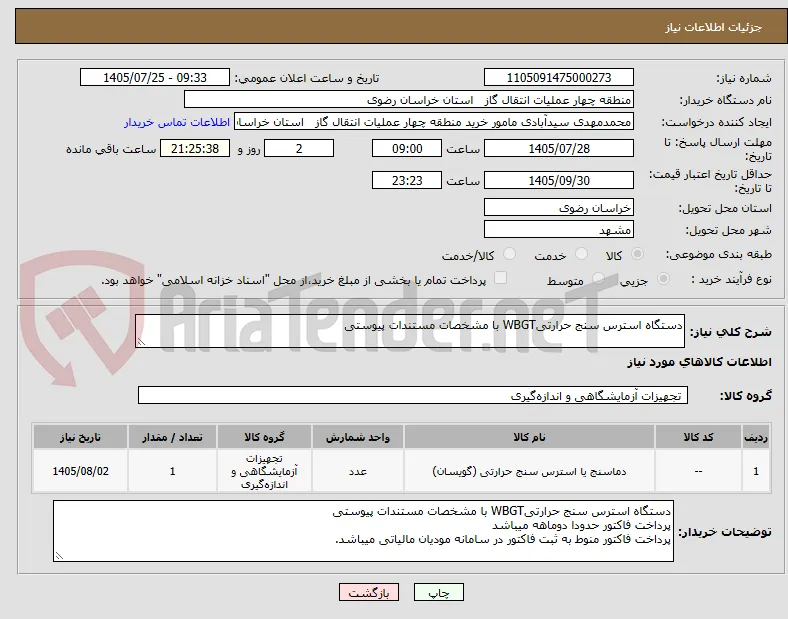Click the چاپ (print) button
The height and width of the screenshot is (619, 788).
439,592
